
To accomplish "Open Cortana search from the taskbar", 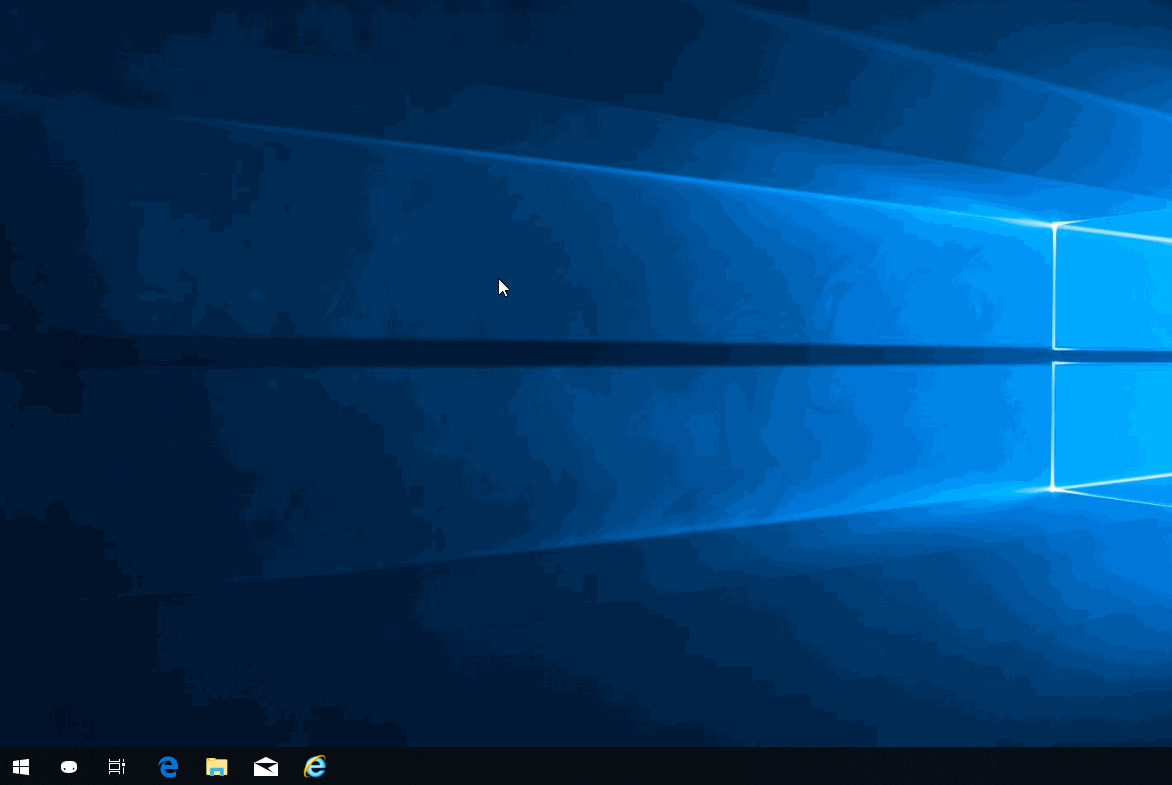I will 69,767.
